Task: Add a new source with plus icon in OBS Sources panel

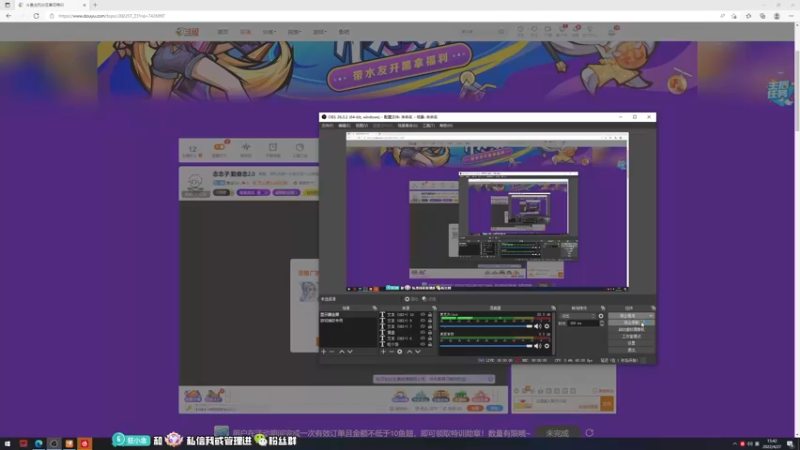Action: point(383,352)
